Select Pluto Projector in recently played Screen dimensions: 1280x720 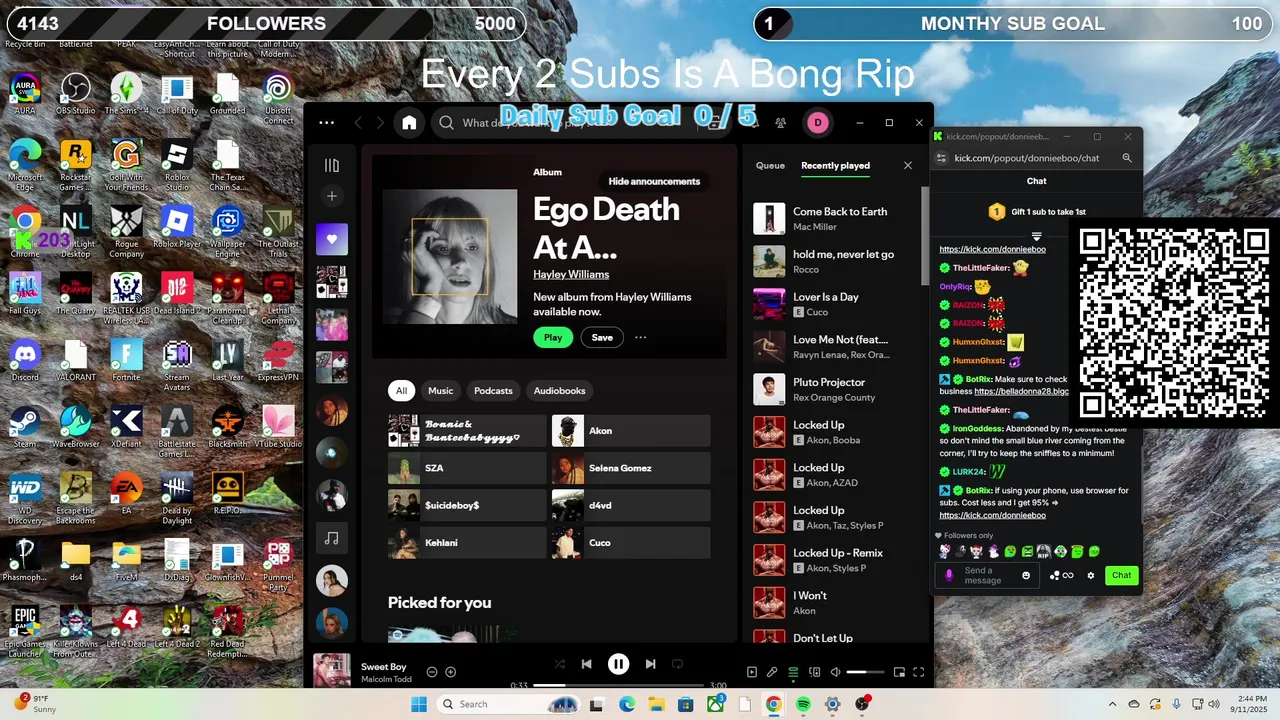[836, 389]
